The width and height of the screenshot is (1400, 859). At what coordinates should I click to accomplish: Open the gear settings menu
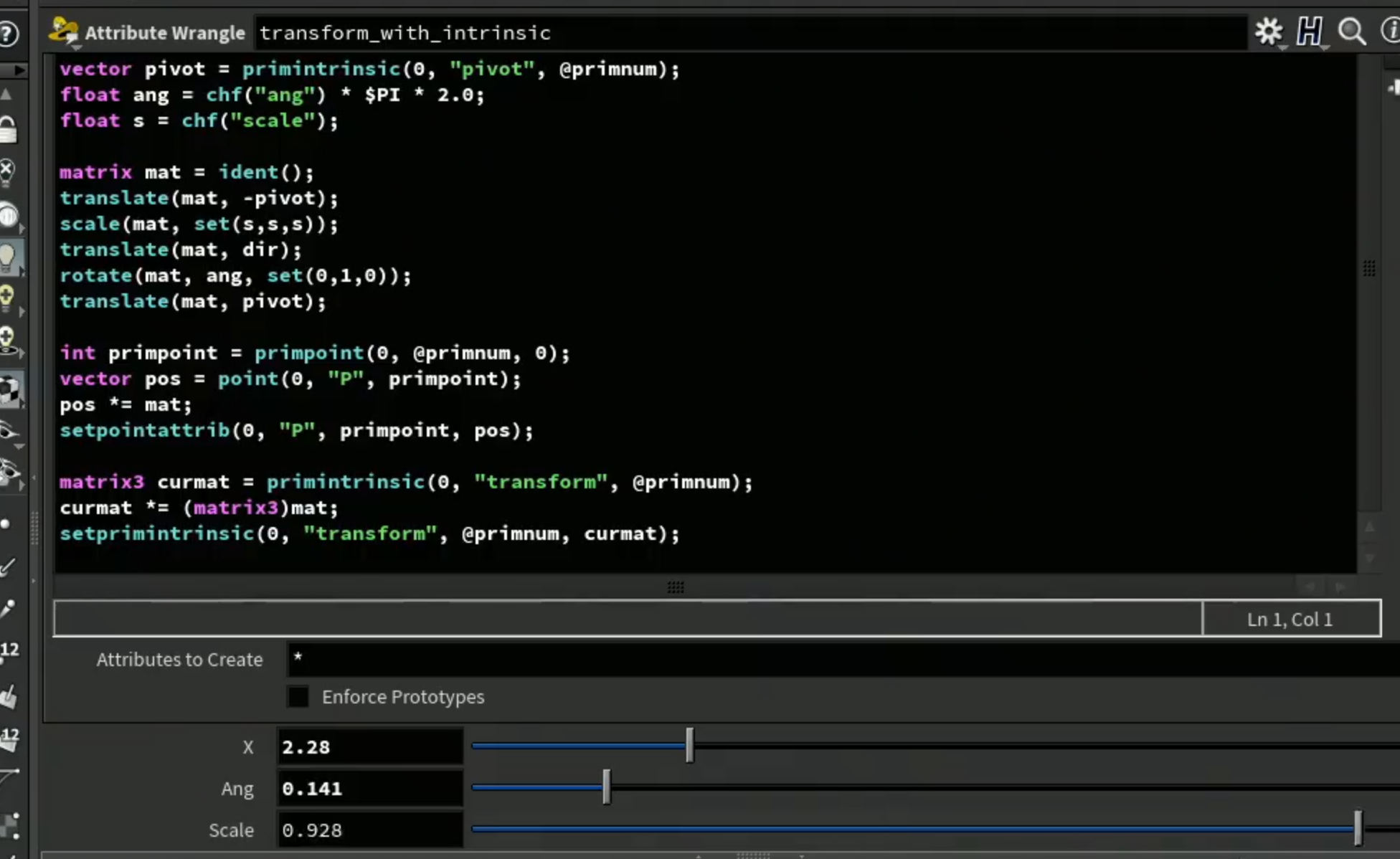tap(1268, 32)
